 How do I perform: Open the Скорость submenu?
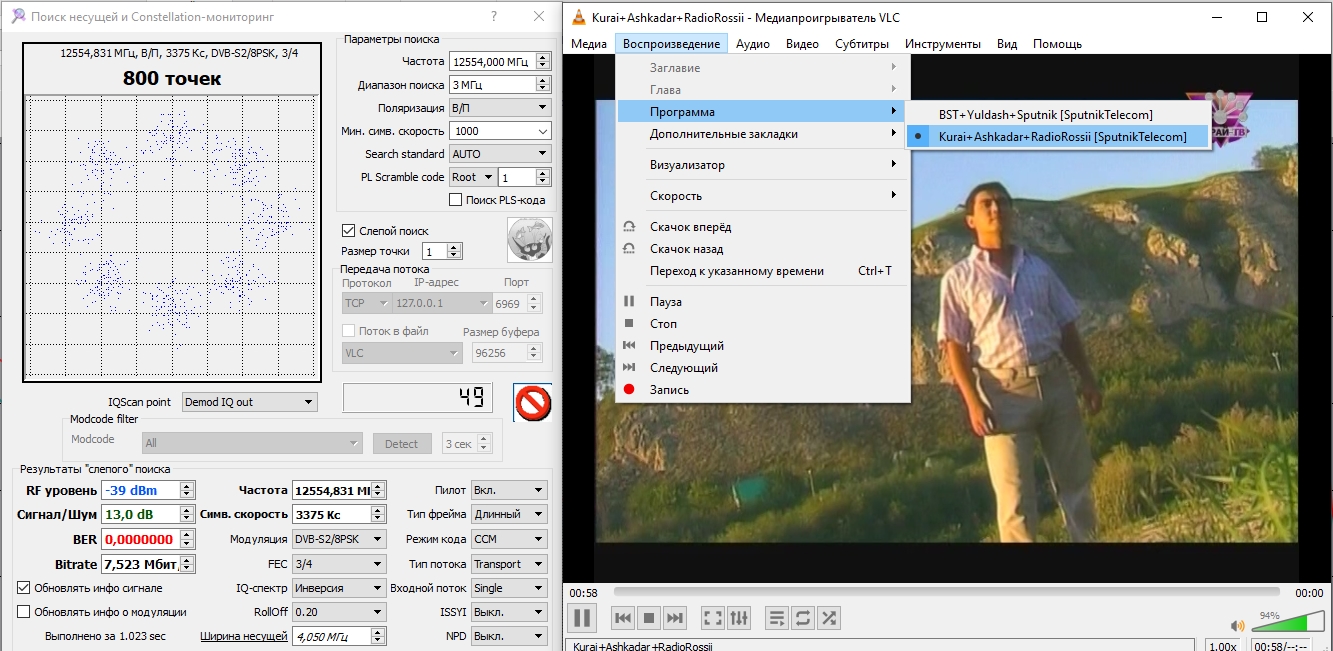point(762,196)
